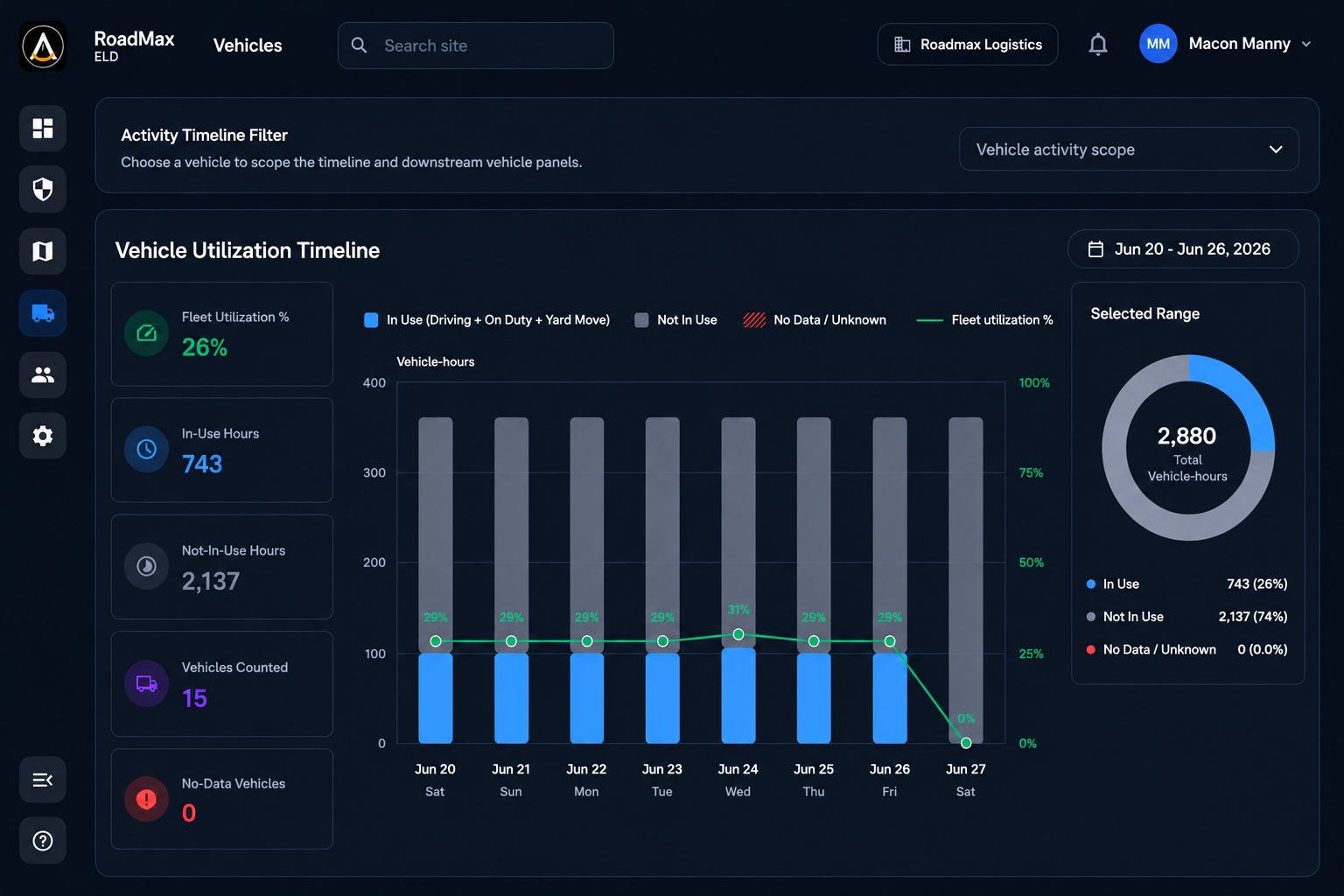The image size is (1344, 896).
Task: Open the settings gear sidebar icon
Action: coord(43,436)
